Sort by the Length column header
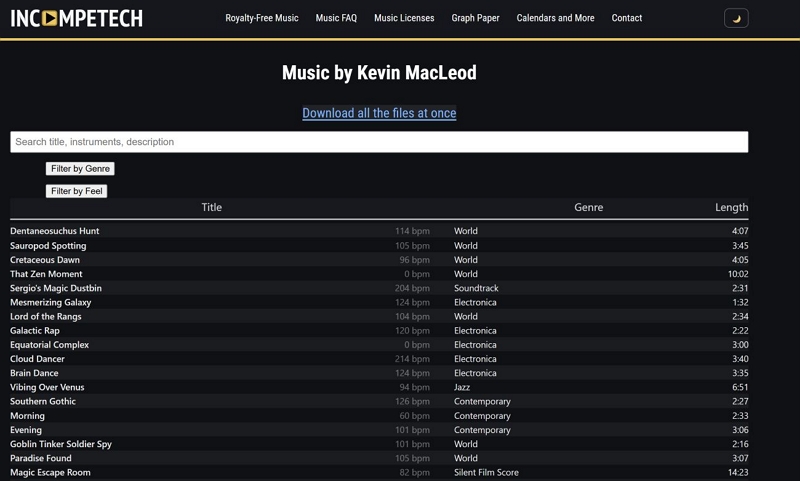Viewport: 800px width, 481px height. coord(731,207)
